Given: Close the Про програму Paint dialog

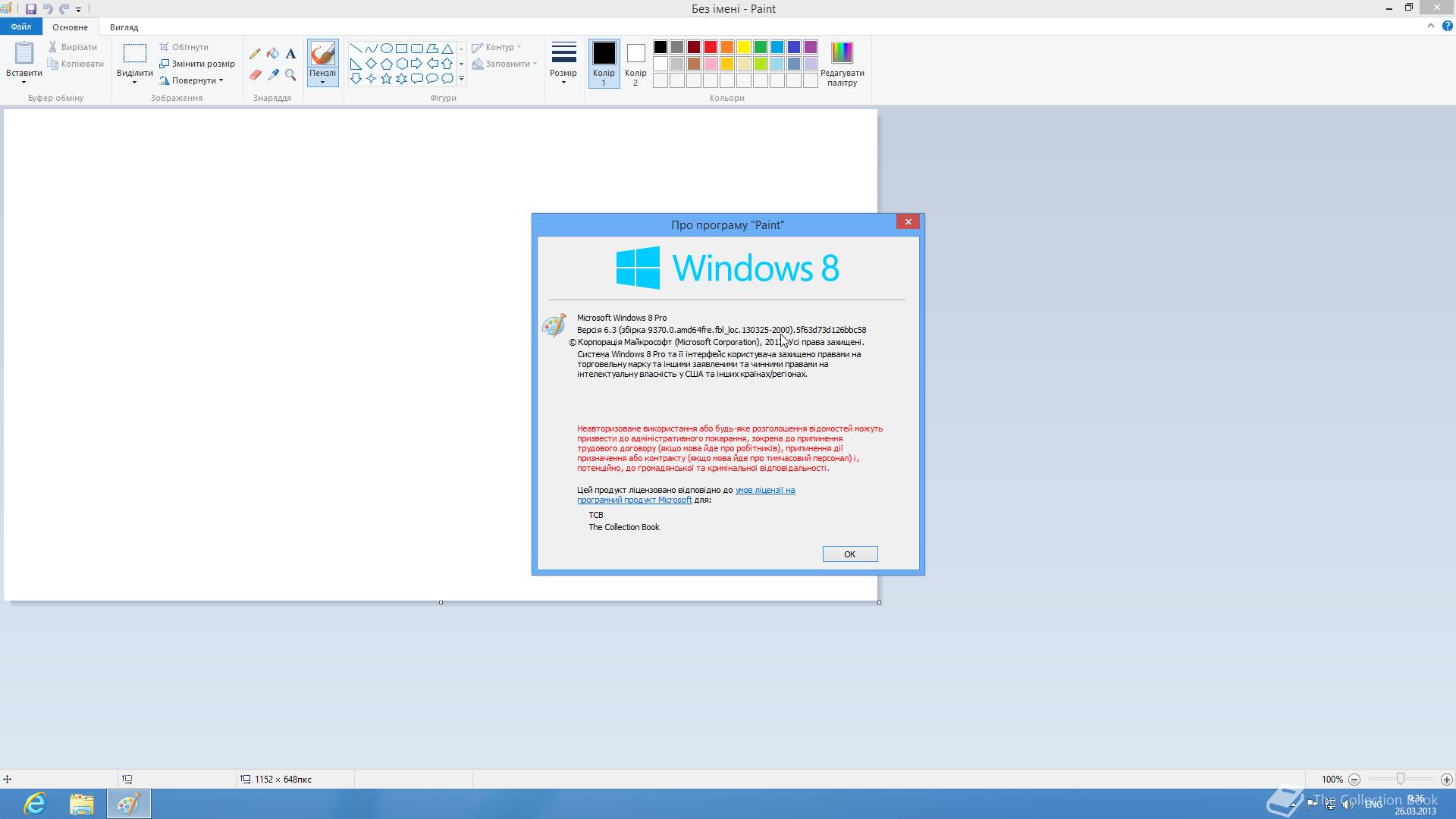Looking at the screenshot, I should click(x=908, y=221).
